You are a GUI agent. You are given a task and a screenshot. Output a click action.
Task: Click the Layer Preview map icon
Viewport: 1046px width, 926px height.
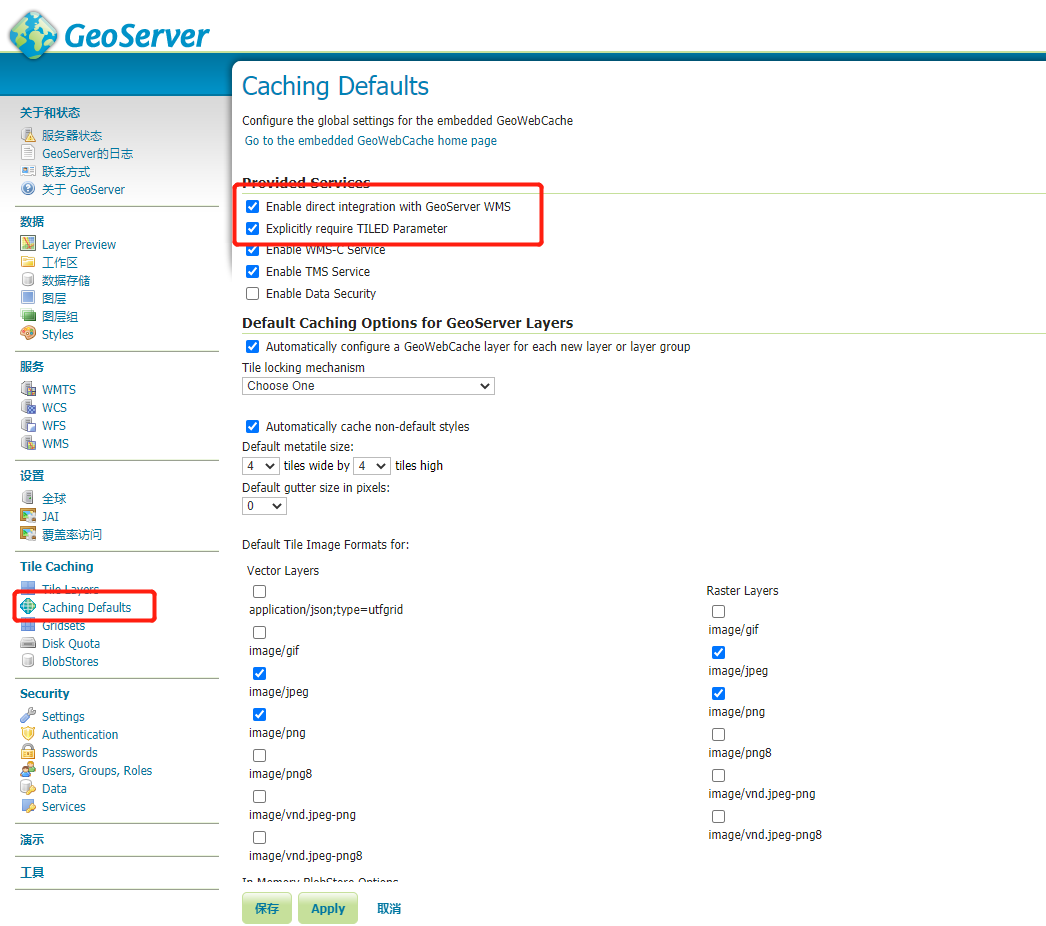tap(28, 244)
